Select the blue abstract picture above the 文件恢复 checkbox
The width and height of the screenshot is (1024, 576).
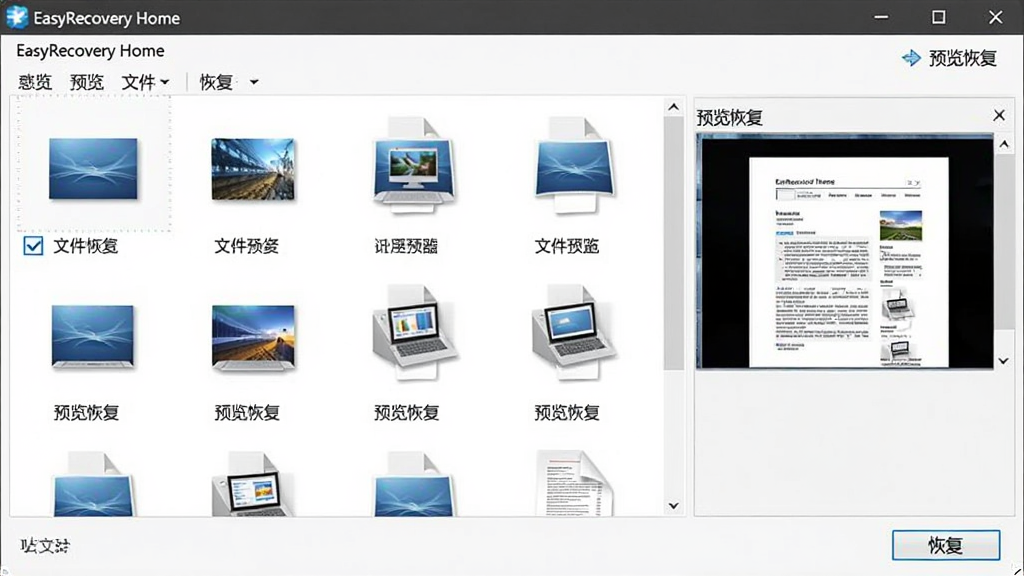[x=93, y=168]
